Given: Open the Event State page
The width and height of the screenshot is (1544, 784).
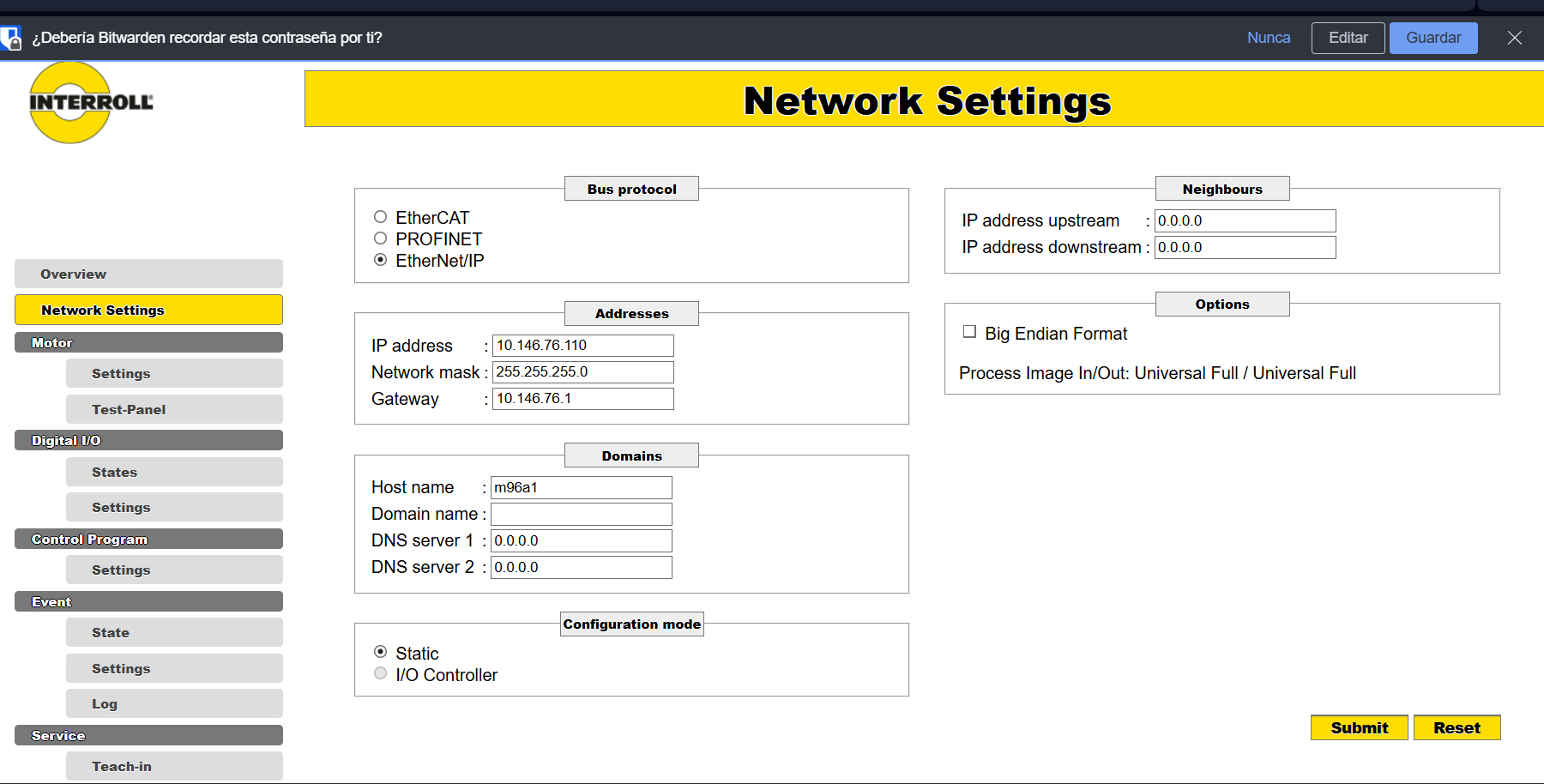Looking at the screenshot, I should 174,632.
